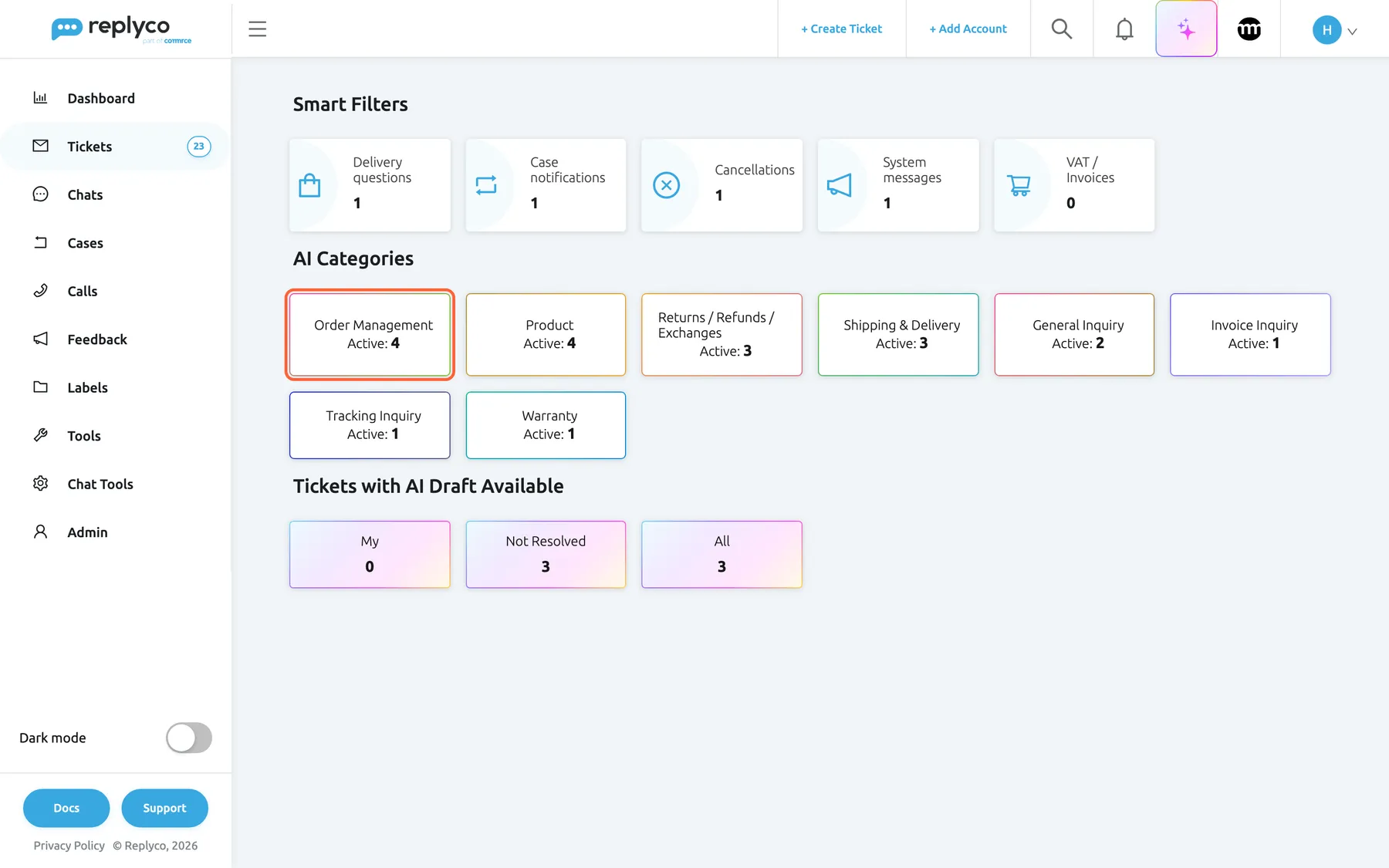Select the Warranty category card
1389x868 pixels.
(546, 425)
